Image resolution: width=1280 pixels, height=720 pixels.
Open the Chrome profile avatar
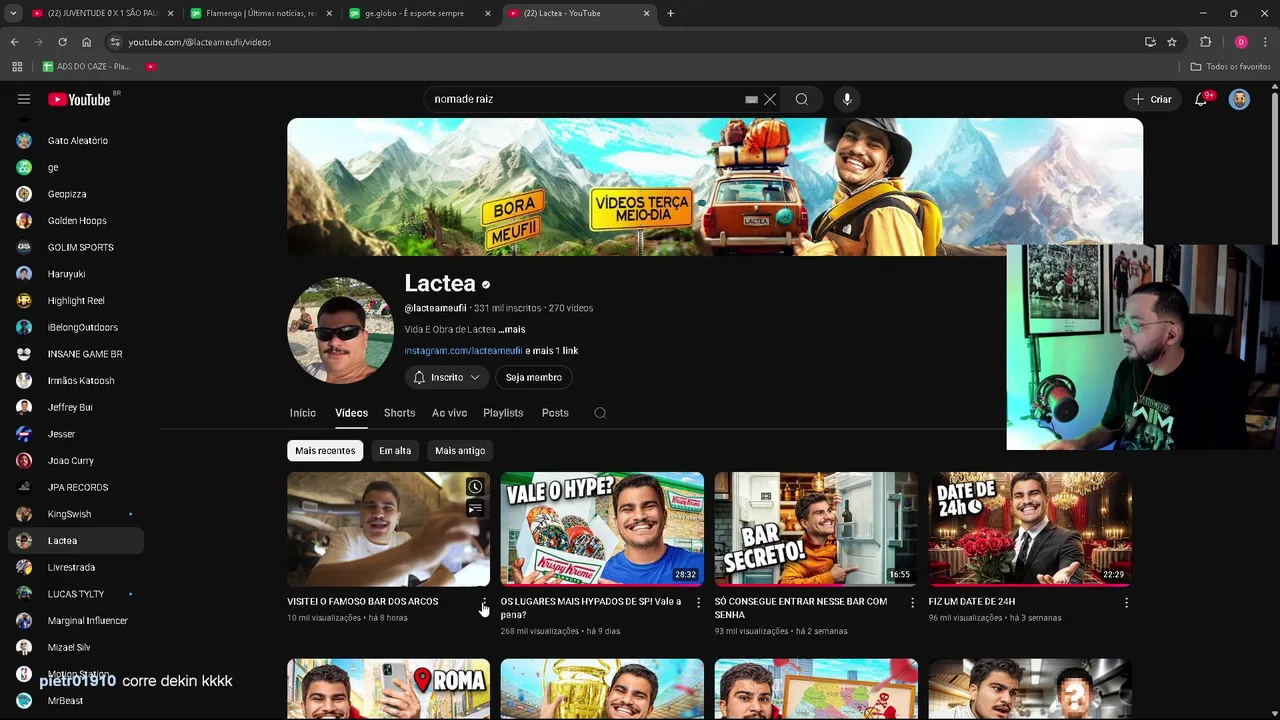click(1241, 42)
